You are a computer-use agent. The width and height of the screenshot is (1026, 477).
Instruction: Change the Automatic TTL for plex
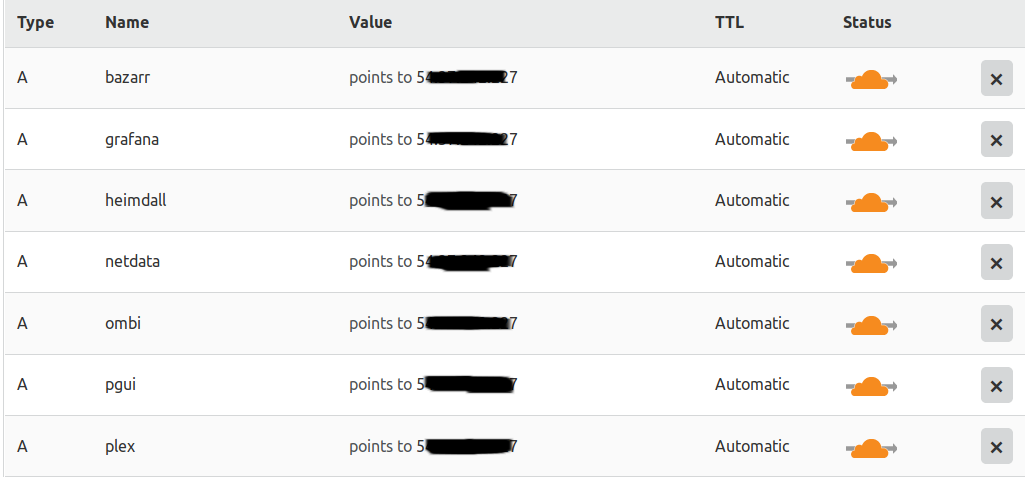(x=752, y=446)
